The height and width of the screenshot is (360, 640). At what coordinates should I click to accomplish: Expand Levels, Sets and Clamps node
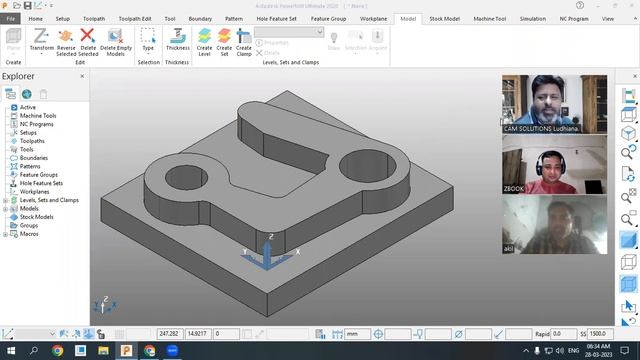[5, 200]
